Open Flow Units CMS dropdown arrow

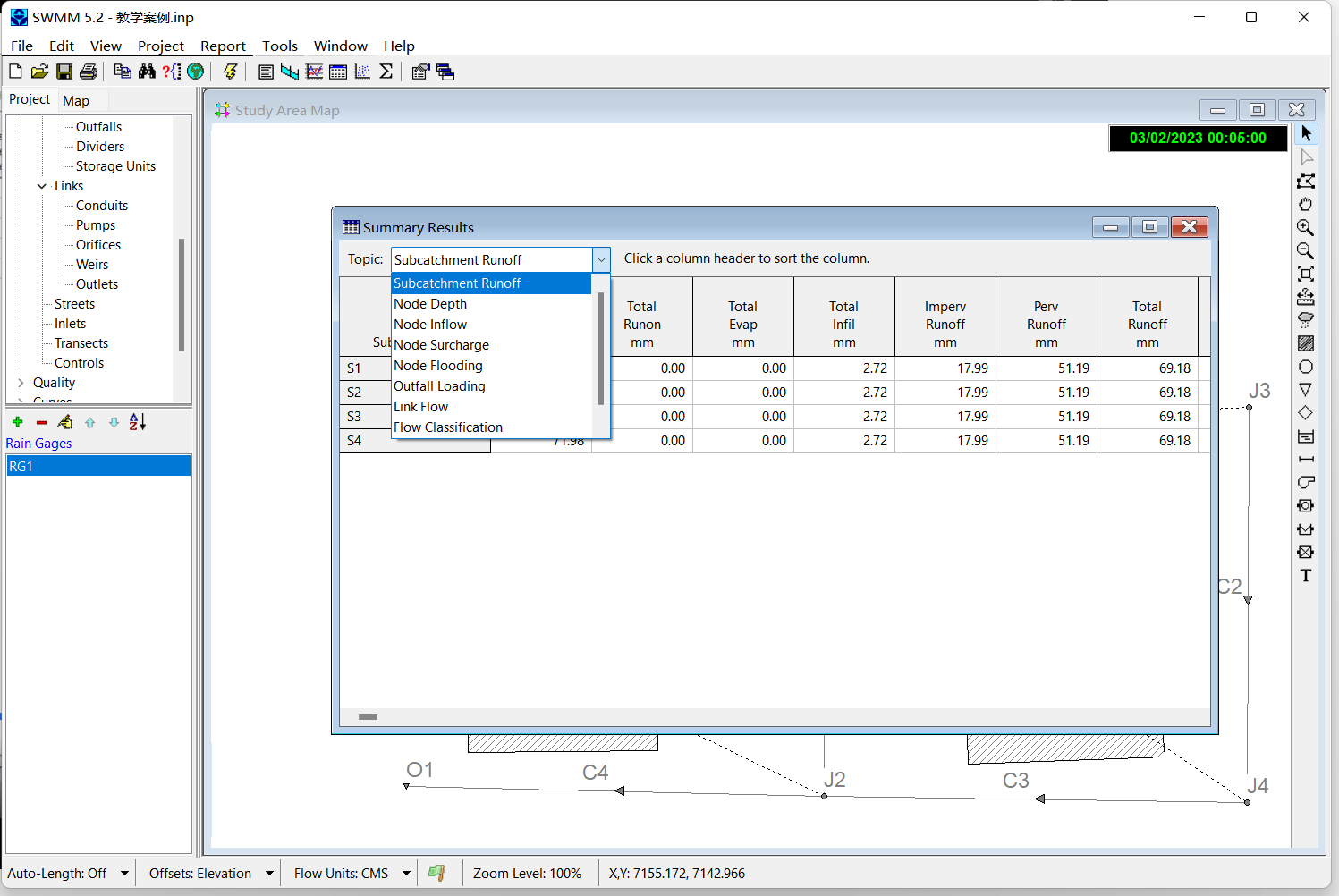(x=406, y=874)
